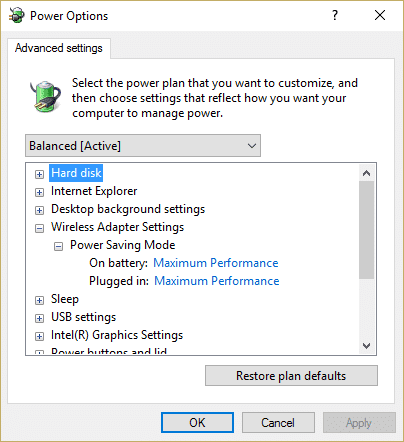404x442 pixels.
Task: Open the Balanced [Active] power plan dropdown
Action: (143, 146)
